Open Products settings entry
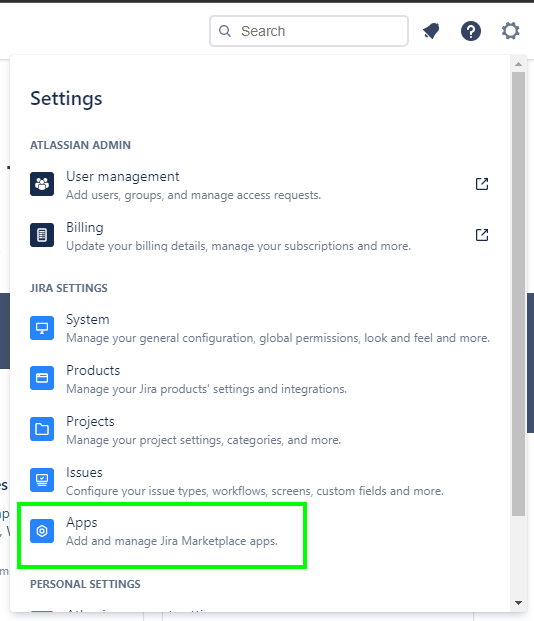 [x=260, y=379]
